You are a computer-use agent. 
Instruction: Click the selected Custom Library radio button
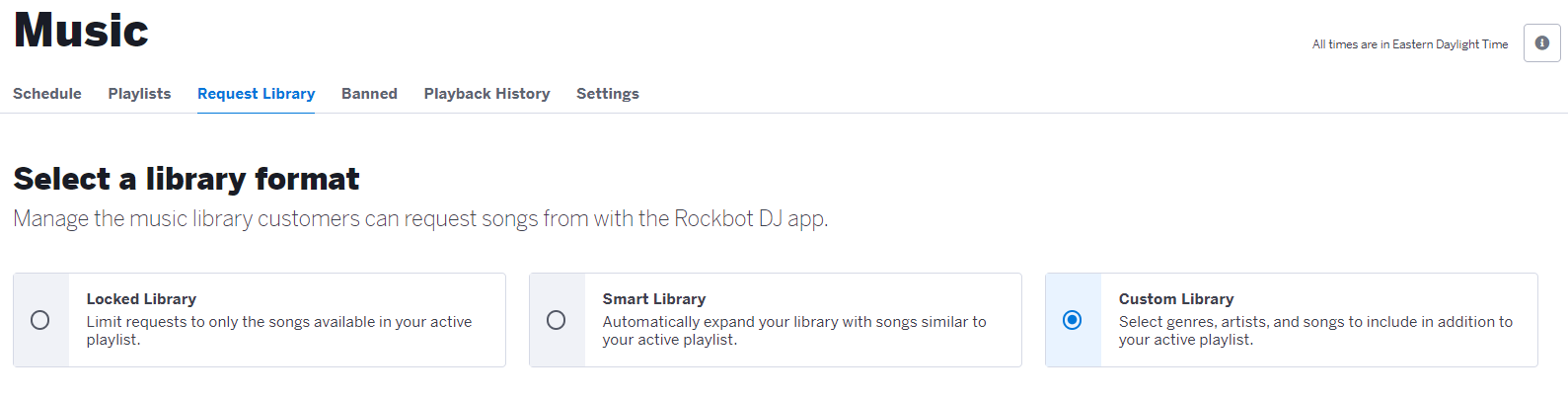tap(1073, 320)
